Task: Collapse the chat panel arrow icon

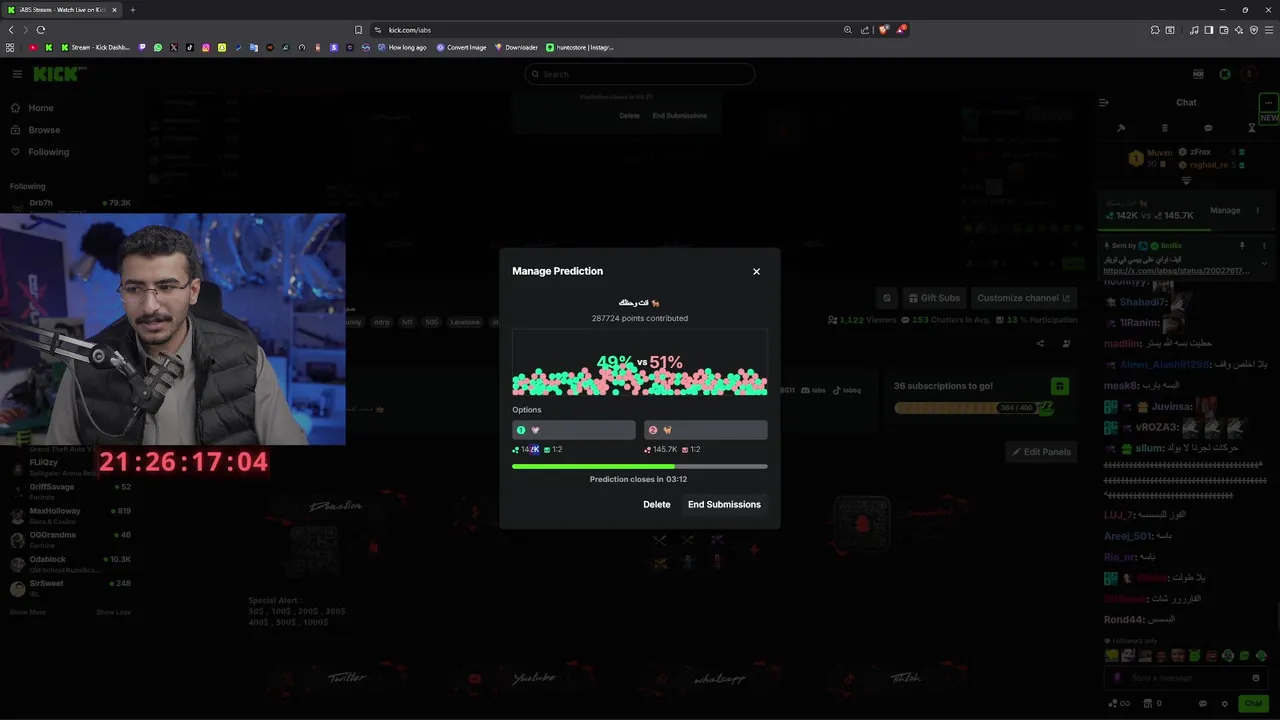Action: (x=1104, y=102)
